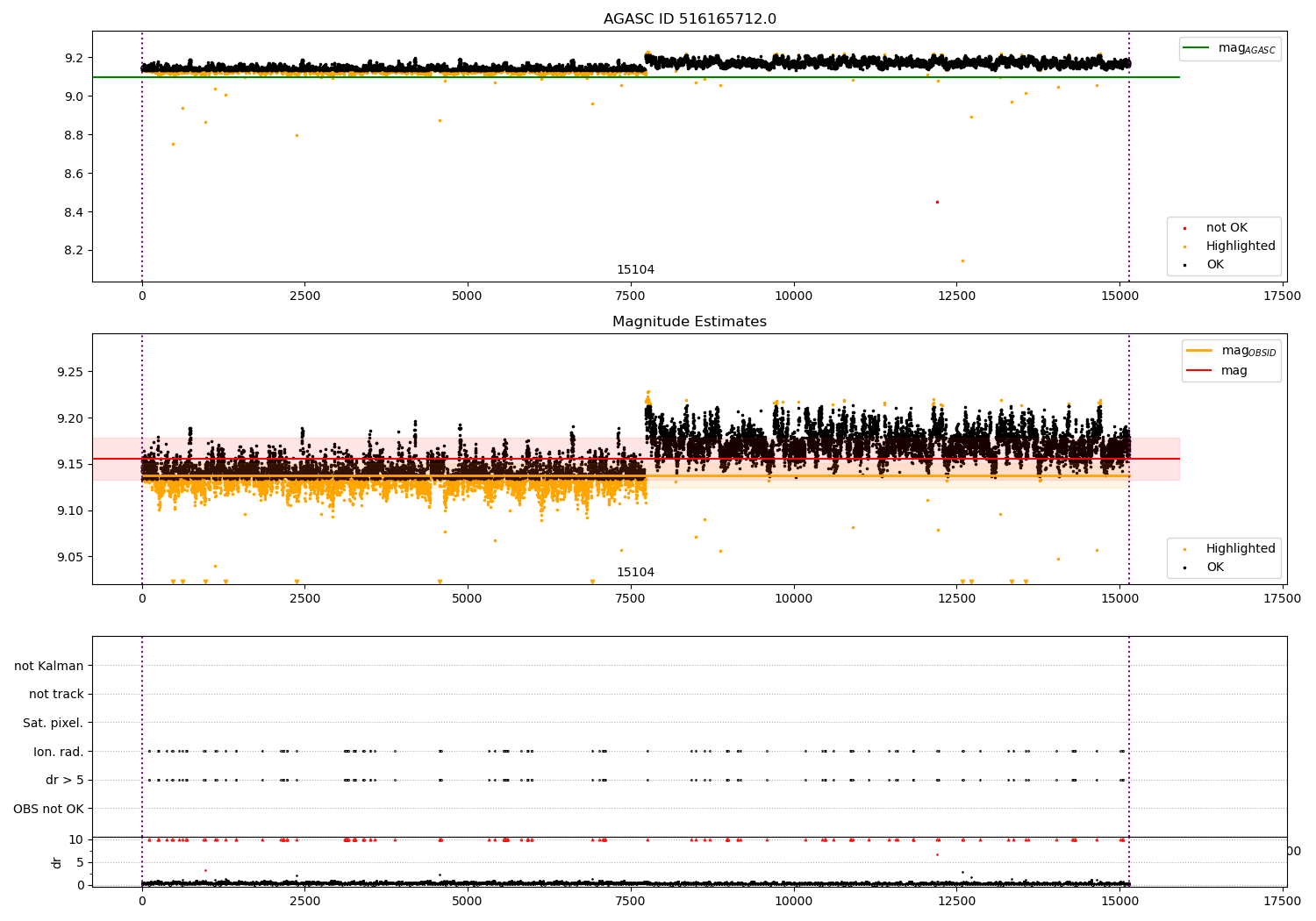Click the 9.05 y-axis tick label
This screenshot has height=921, width=1316.
tap(70, 557)
